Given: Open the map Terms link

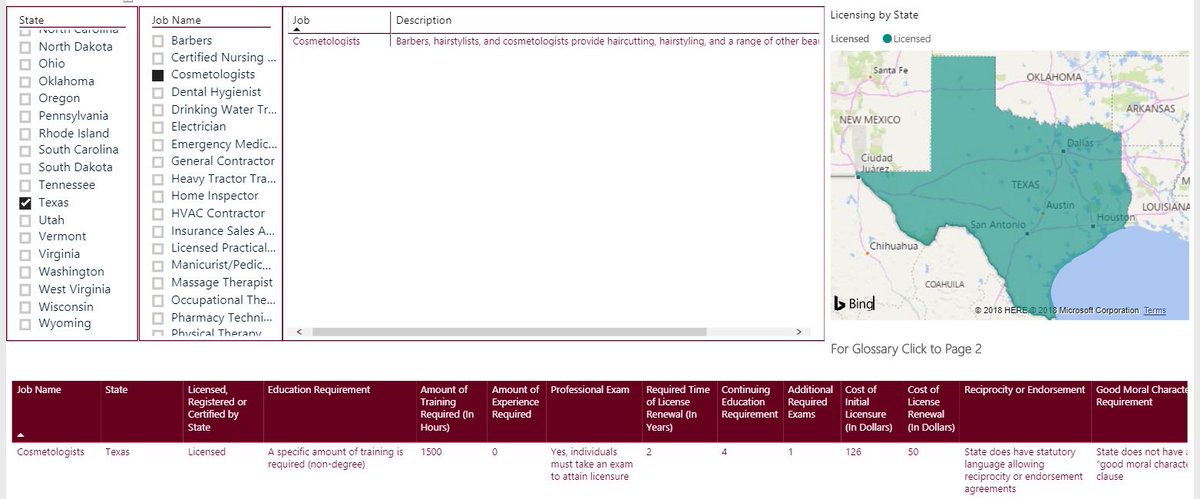Looking at the screenshot, I should point(1154,311).
